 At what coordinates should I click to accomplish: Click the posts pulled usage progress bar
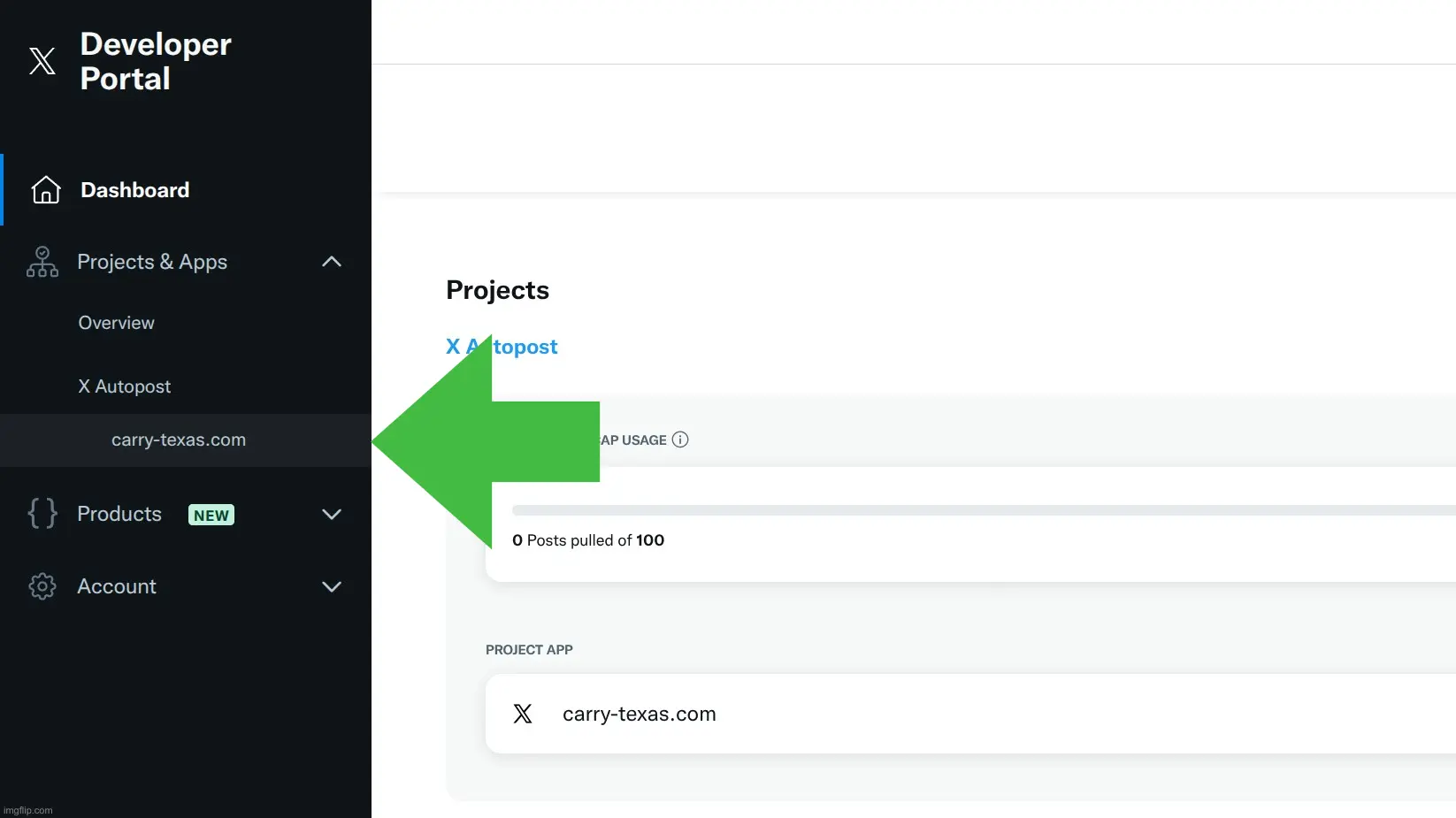(x=973, y=510)
